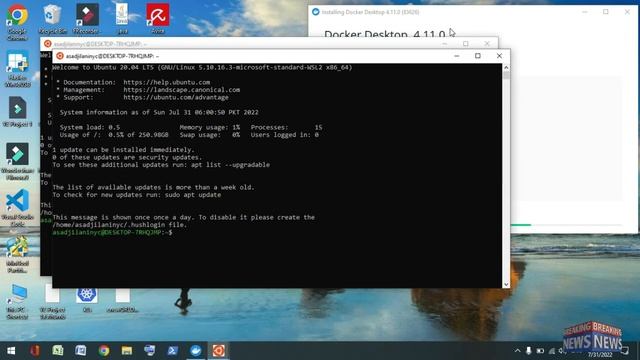Launch the Recorder desktop shortcut
The height and width of the screenshot is (360, 640).
pyautogui.click(x=87, y=19)
